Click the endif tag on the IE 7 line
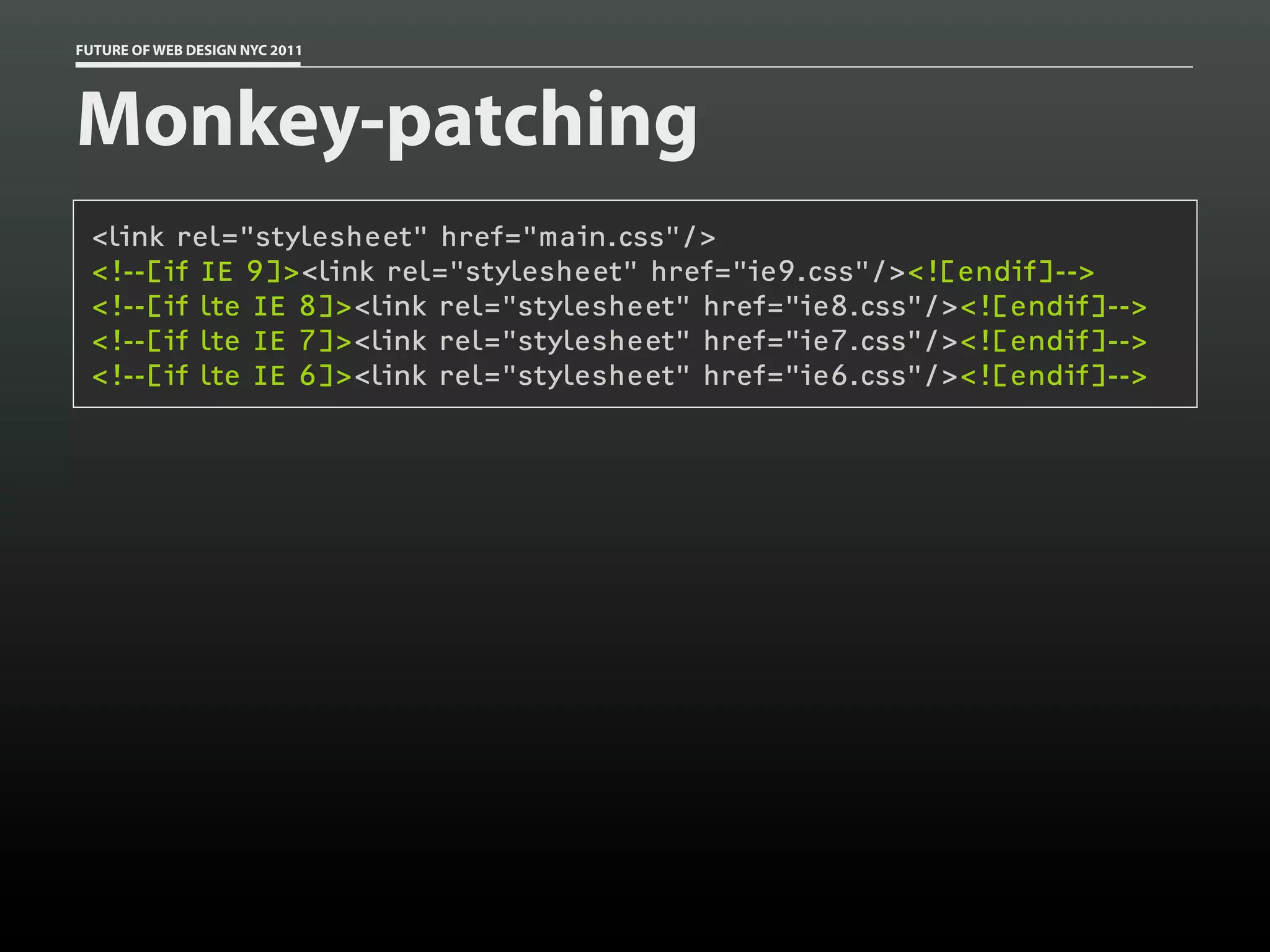Image resolution: width=1270 pixels, height=952 pixels. point(1053,341)
